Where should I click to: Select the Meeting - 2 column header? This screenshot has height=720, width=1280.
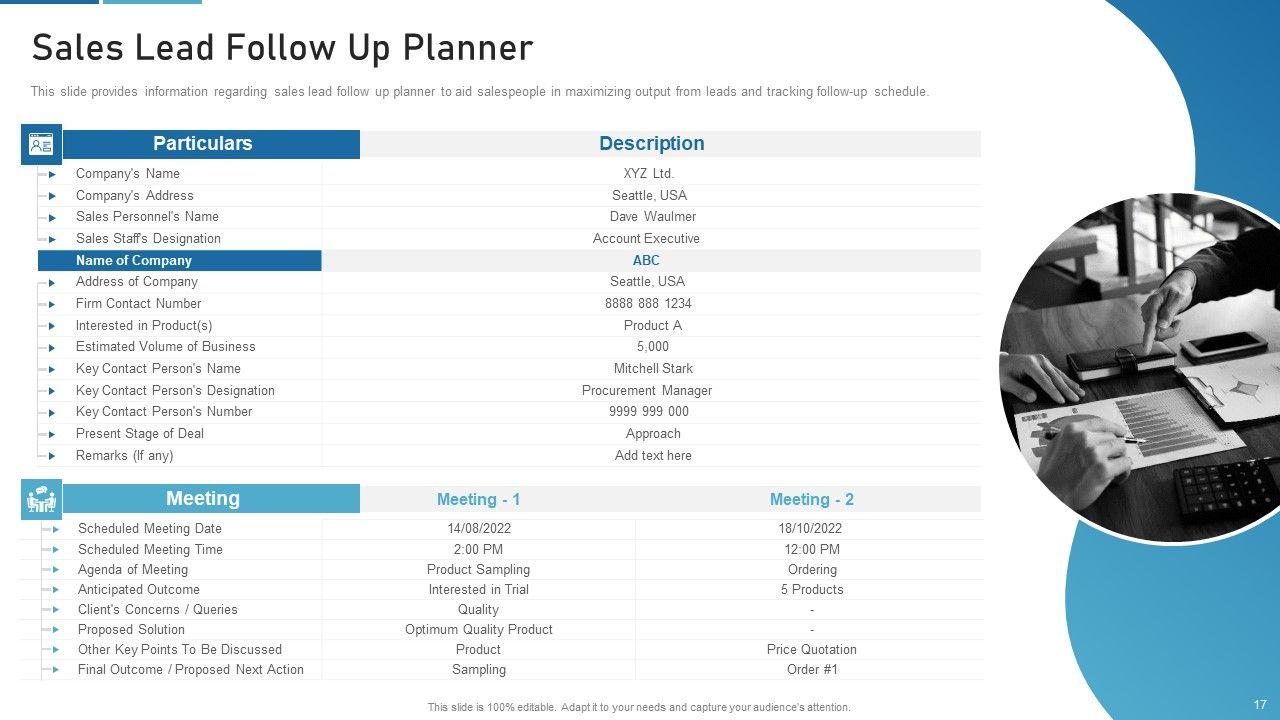click(811, 499)
